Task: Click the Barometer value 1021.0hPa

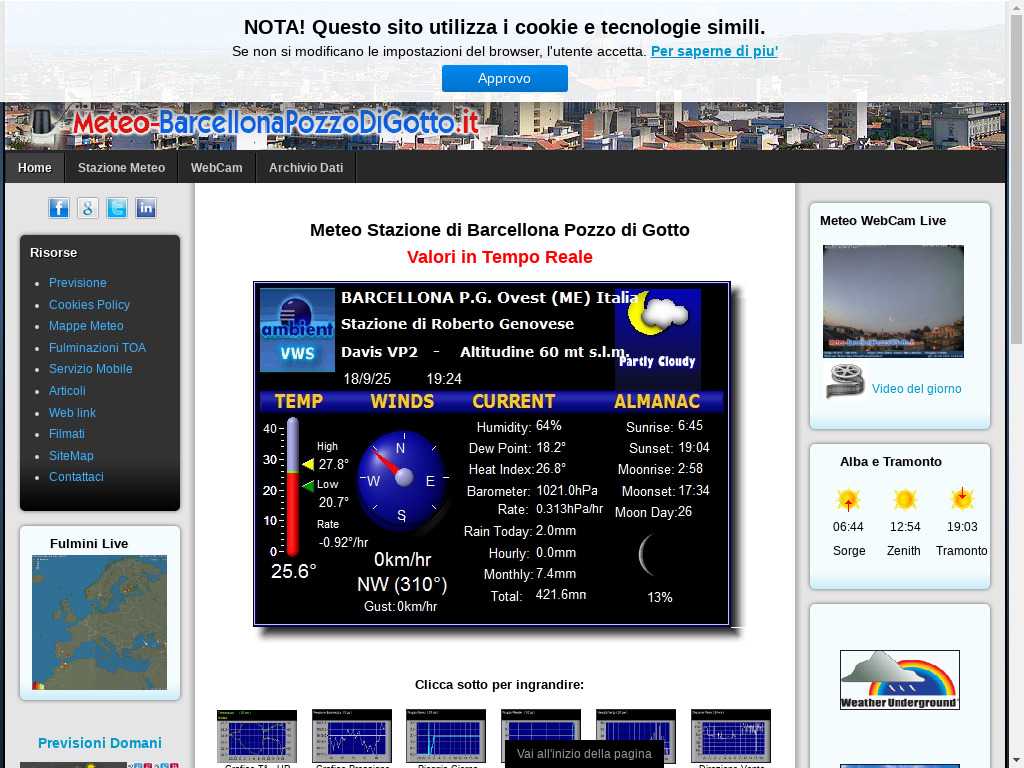Action: pyautogui.click(x=566, y=490)
